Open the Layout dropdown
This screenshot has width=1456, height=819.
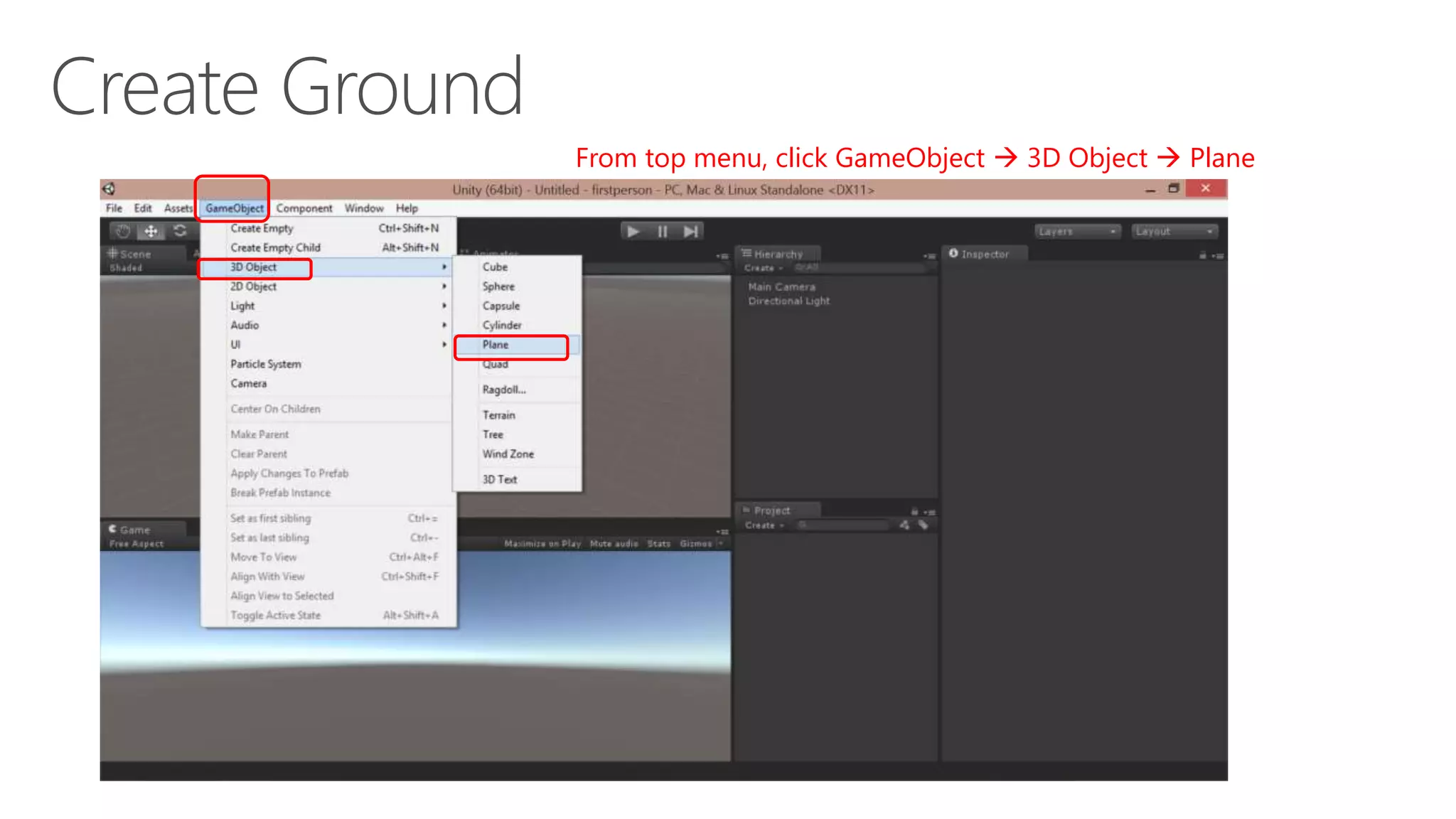pyautogui.click(x=1174, y=232)
